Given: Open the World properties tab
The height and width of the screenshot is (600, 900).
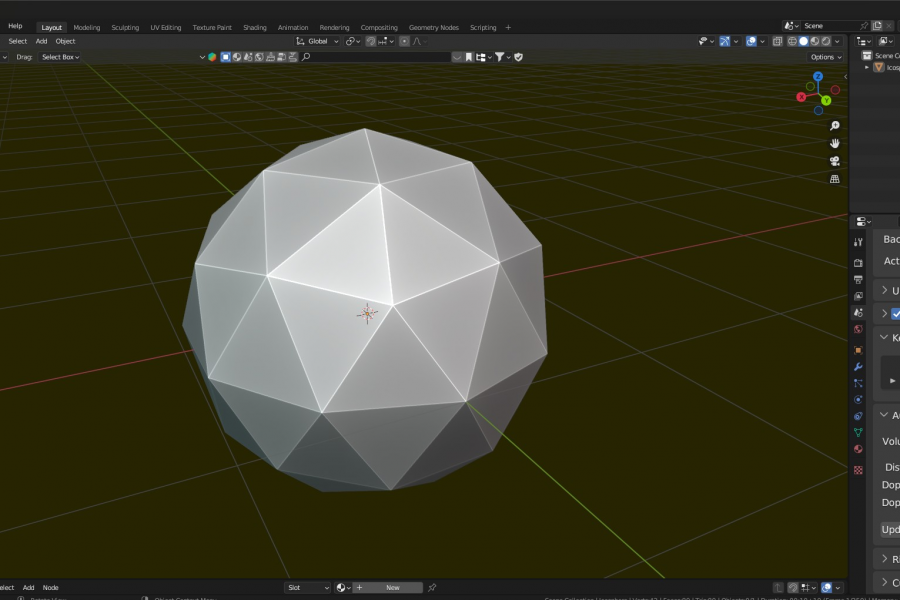Looking at the screenshot, I should (858, 329).
